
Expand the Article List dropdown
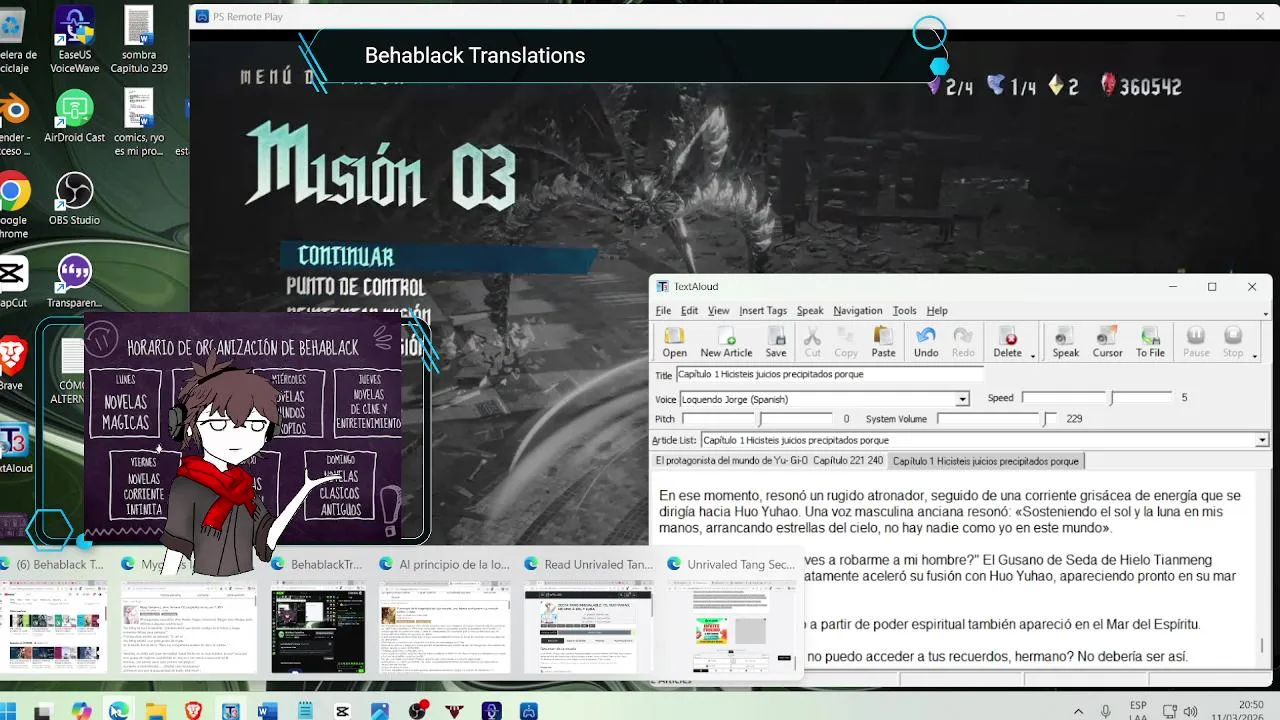1262,440
